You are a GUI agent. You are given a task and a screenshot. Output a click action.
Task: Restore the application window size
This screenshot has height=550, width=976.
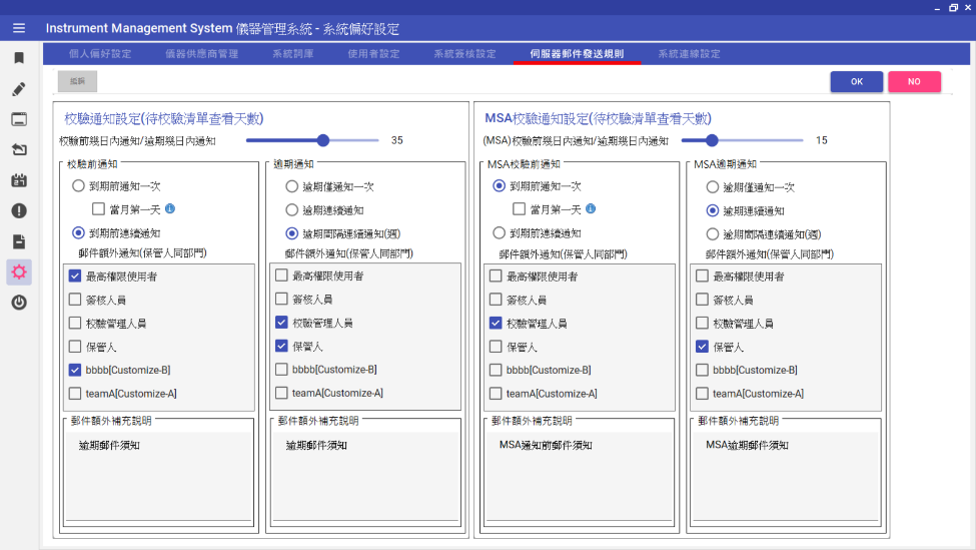pos(953,7)
